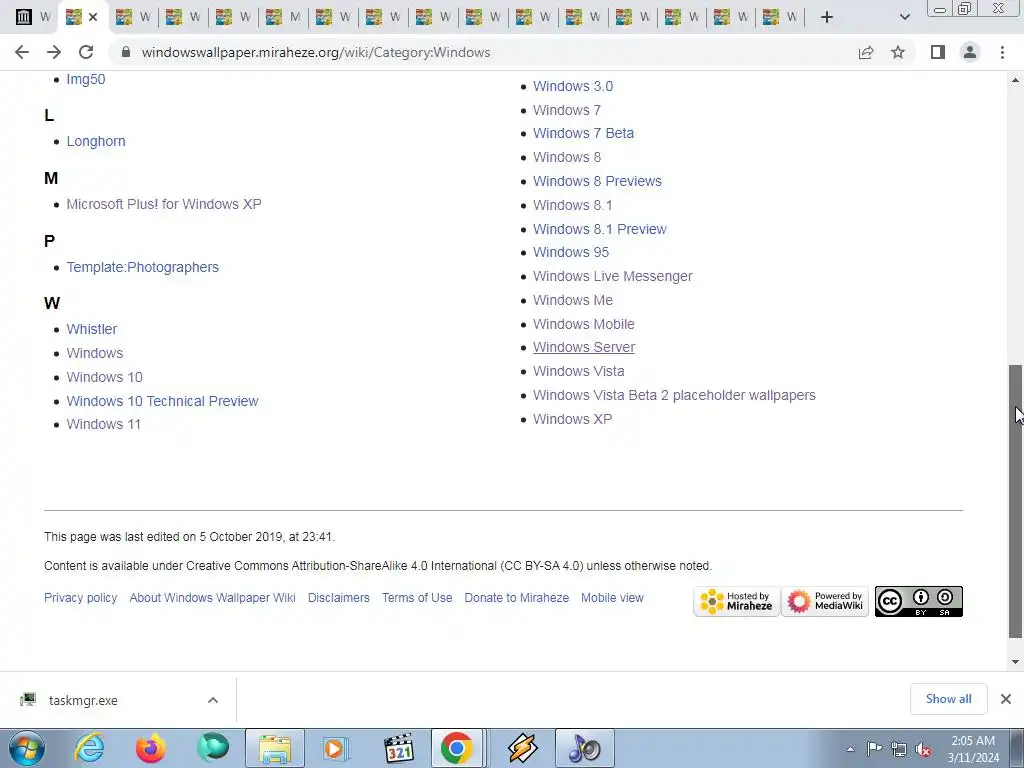Open Windows Live Messenger link

click(613, 276)
